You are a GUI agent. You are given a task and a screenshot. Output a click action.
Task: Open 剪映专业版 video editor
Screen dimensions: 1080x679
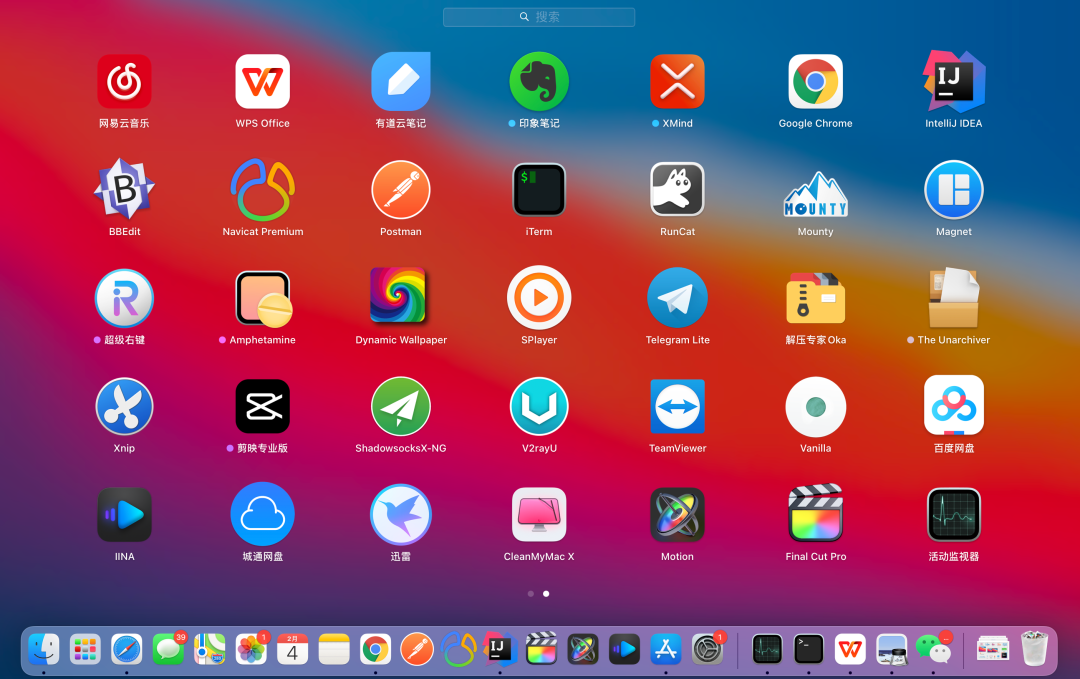(262, 406)
